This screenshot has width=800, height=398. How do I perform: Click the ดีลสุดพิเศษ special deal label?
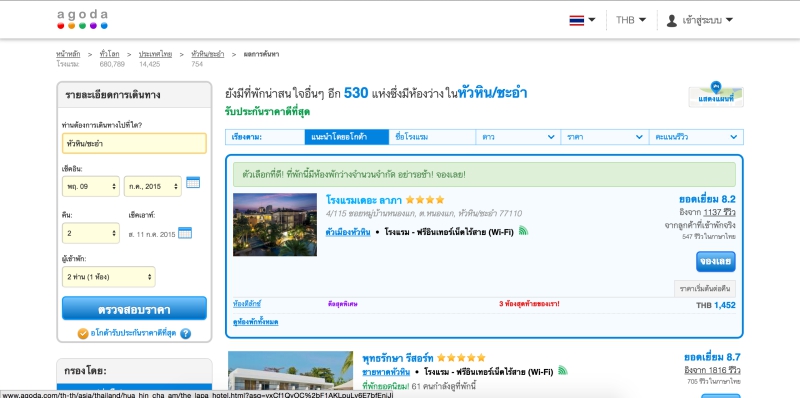(x=342, y=304)
